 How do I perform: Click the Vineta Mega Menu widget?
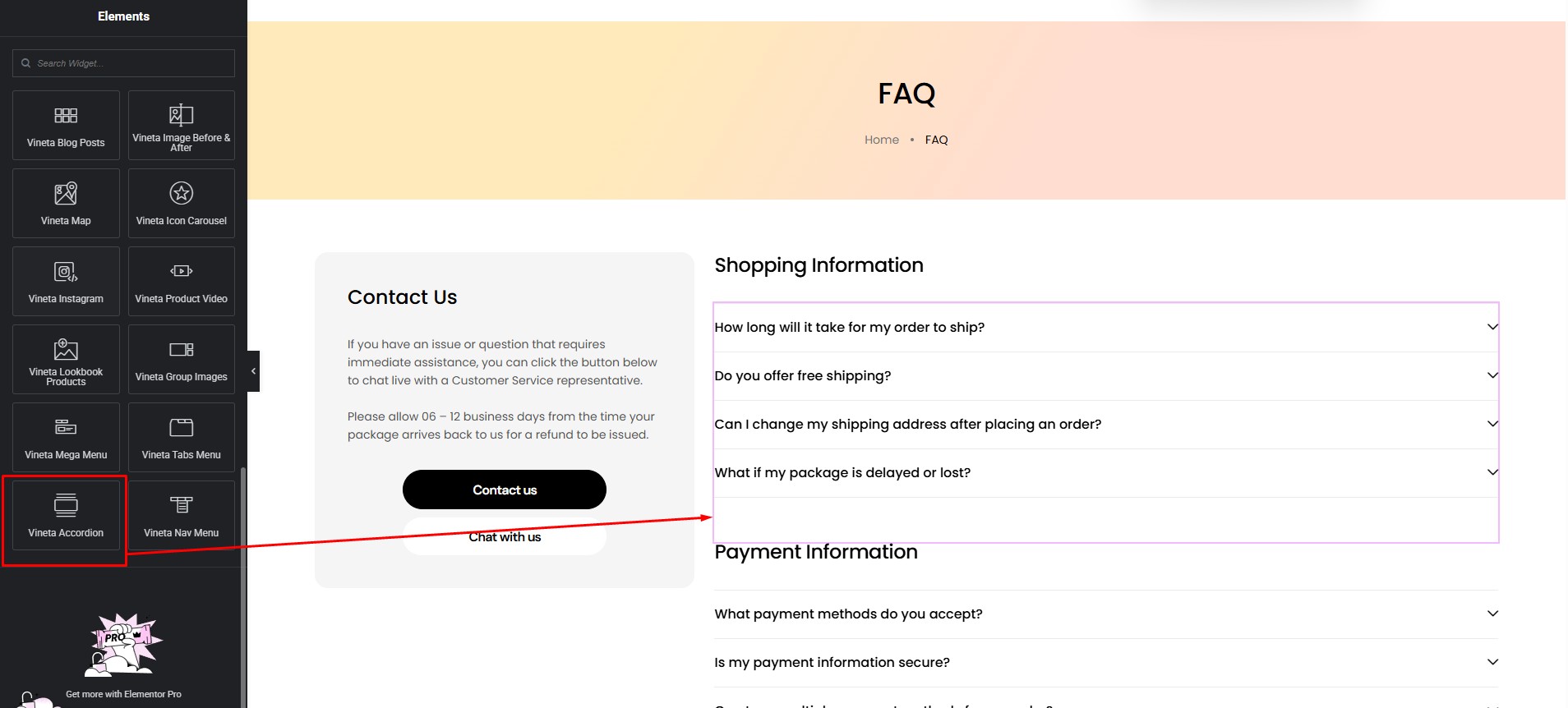pyautogui.click(x=66, y=437)
